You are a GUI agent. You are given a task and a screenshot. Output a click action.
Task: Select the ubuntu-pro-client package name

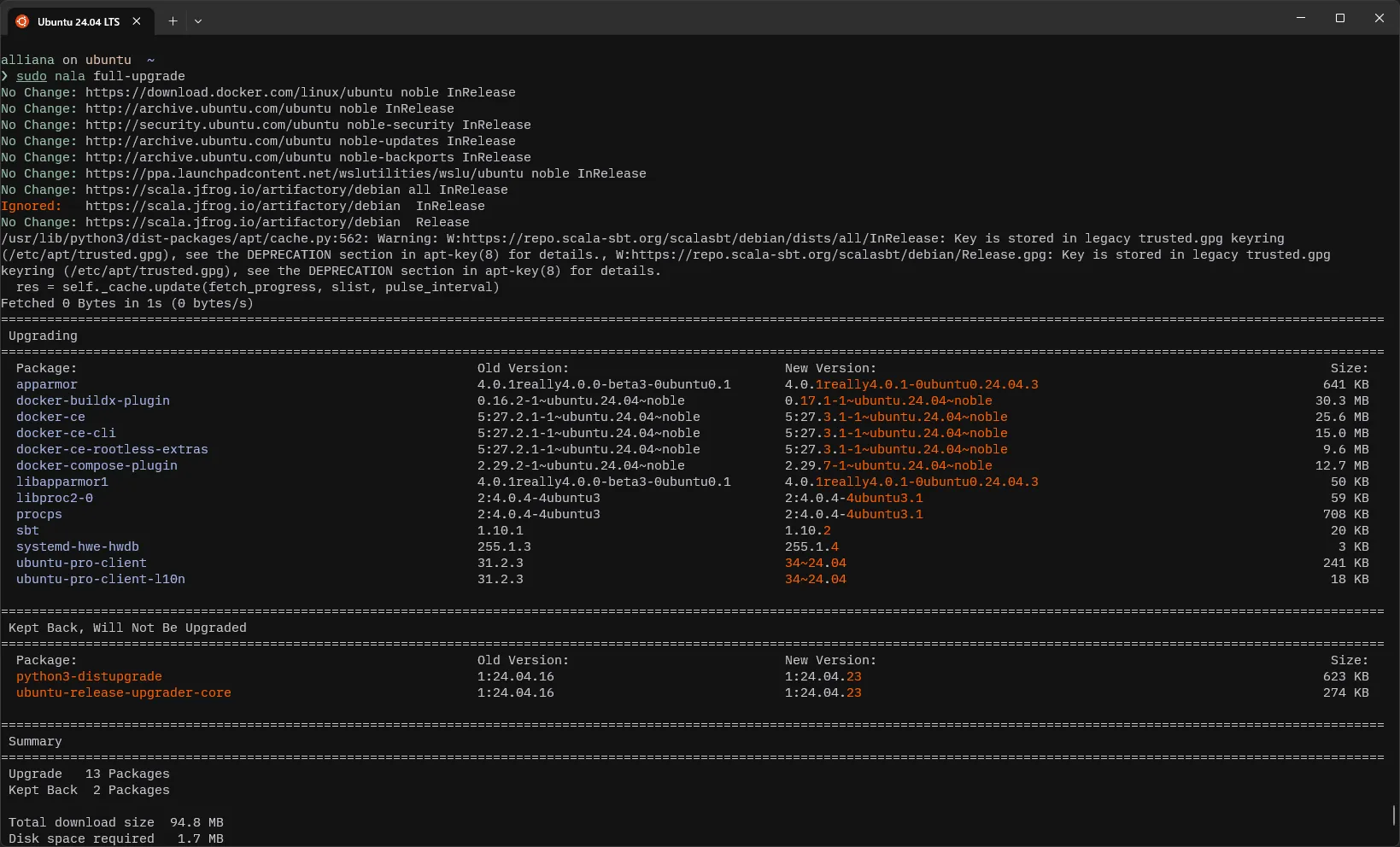pos(81,563)
